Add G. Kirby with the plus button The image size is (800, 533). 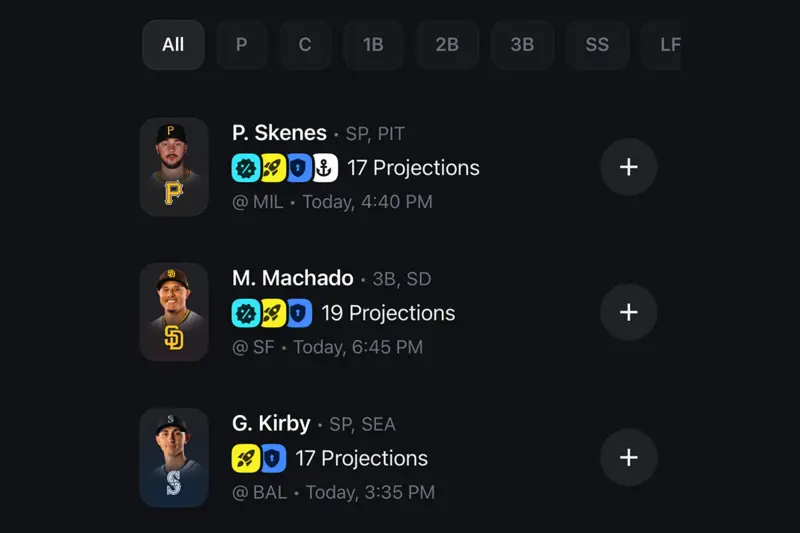tap(628, 457)
